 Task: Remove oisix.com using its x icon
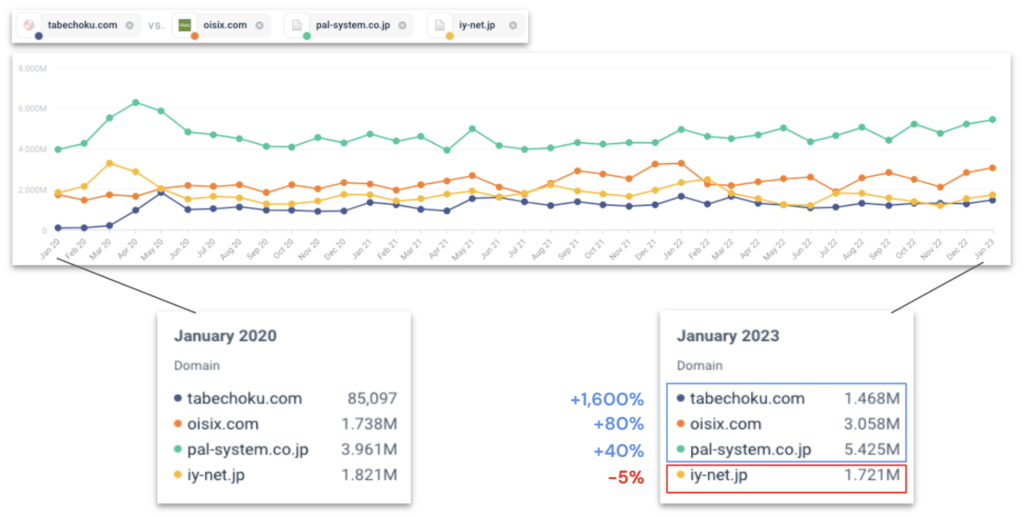point(260,25)
